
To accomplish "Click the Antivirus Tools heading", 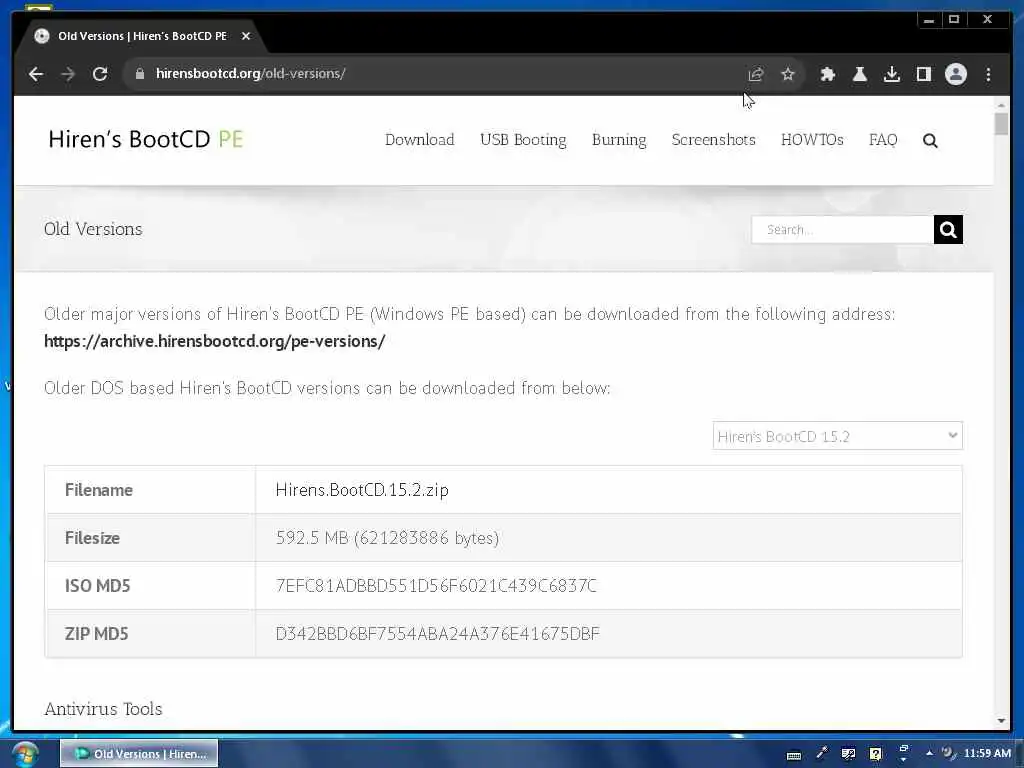I will [103, 709].
